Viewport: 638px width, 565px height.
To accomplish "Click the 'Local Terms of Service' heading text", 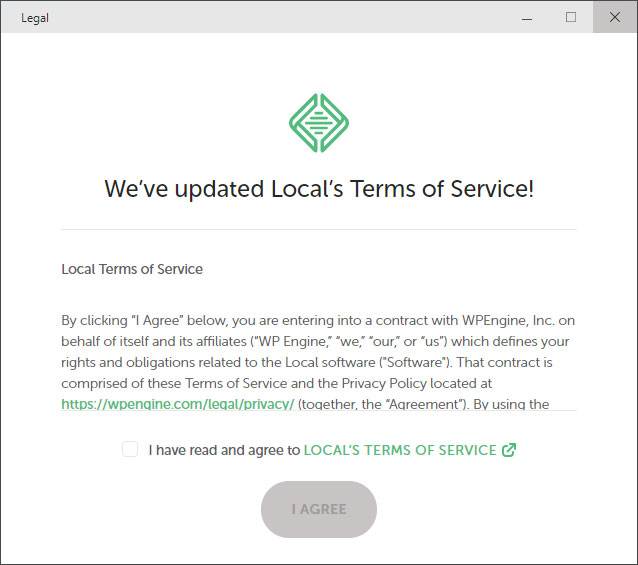I will tap(132, 269).
